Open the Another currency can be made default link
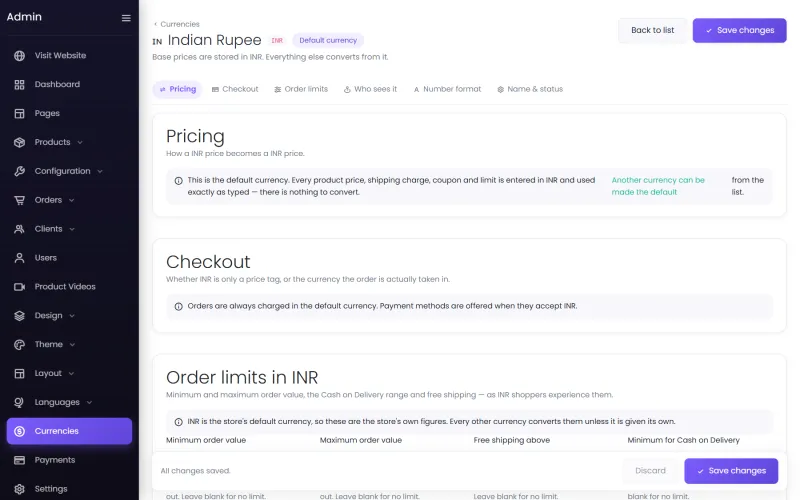Image resolution: width=800 pixels, height=500 pixels. [x=658, y=186]
